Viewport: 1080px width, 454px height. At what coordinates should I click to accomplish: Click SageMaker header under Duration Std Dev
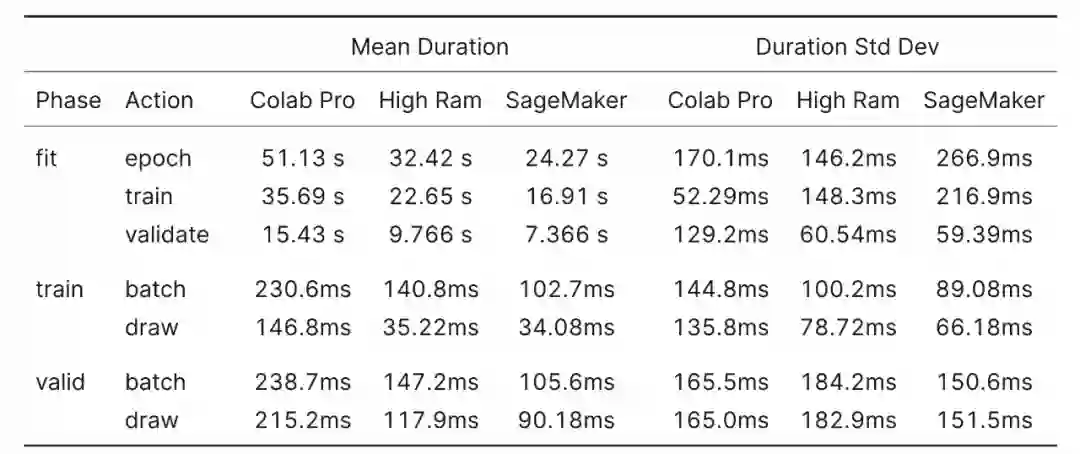tap(984, 100)
